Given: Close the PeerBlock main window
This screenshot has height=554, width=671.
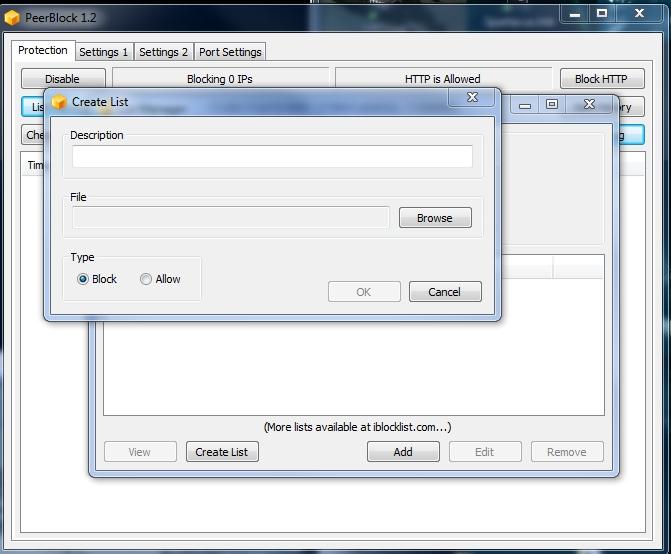Looking at the screenshot, I should pos(639,14).
